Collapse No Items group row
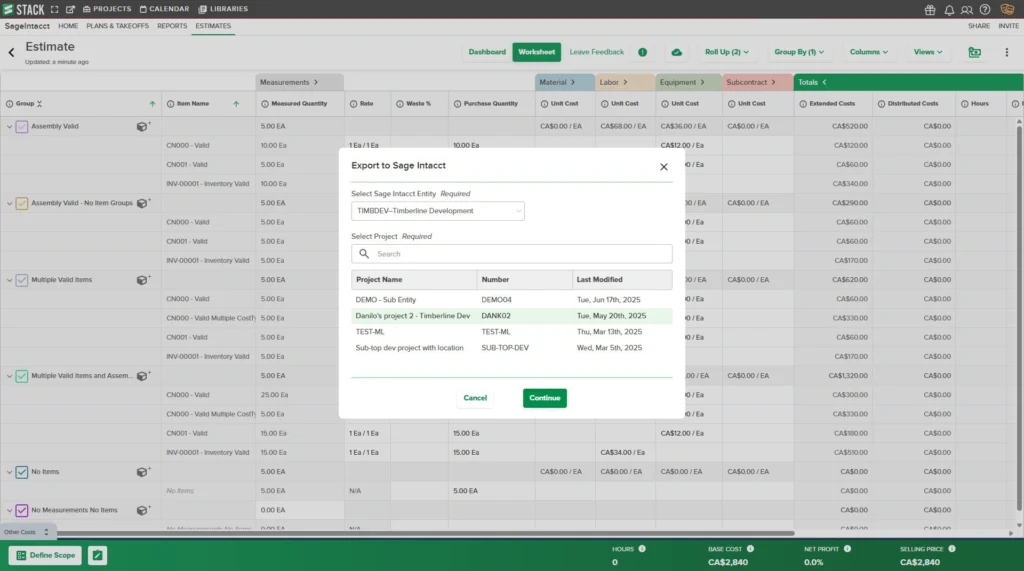This screenshot has height=571, width=1024. (9, 472)
